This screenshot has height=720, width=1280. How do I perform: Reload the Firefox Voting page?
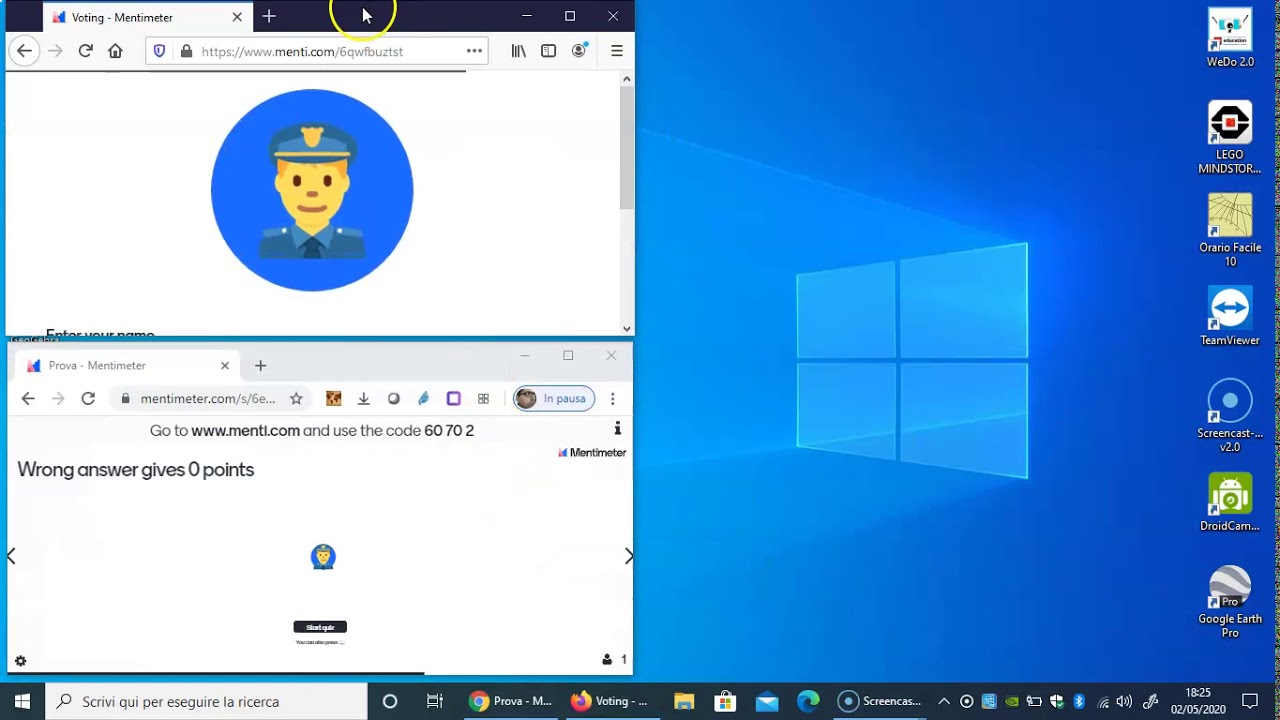coord(86,51)
